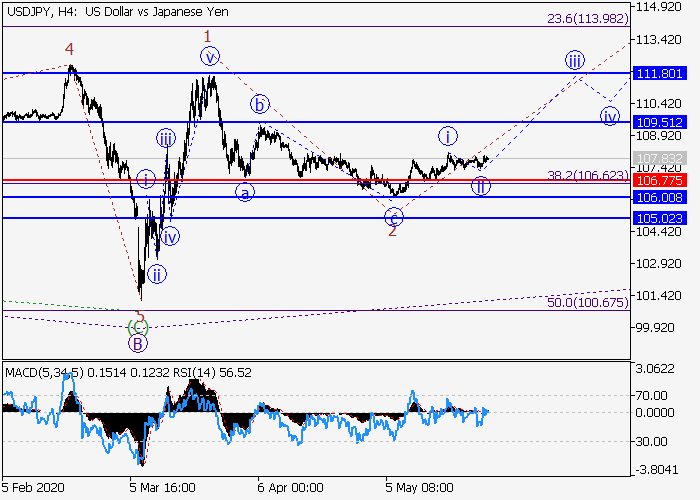
Task: Click the 6 Apr 00:00 date marker
Action: (x=290, y=486)
